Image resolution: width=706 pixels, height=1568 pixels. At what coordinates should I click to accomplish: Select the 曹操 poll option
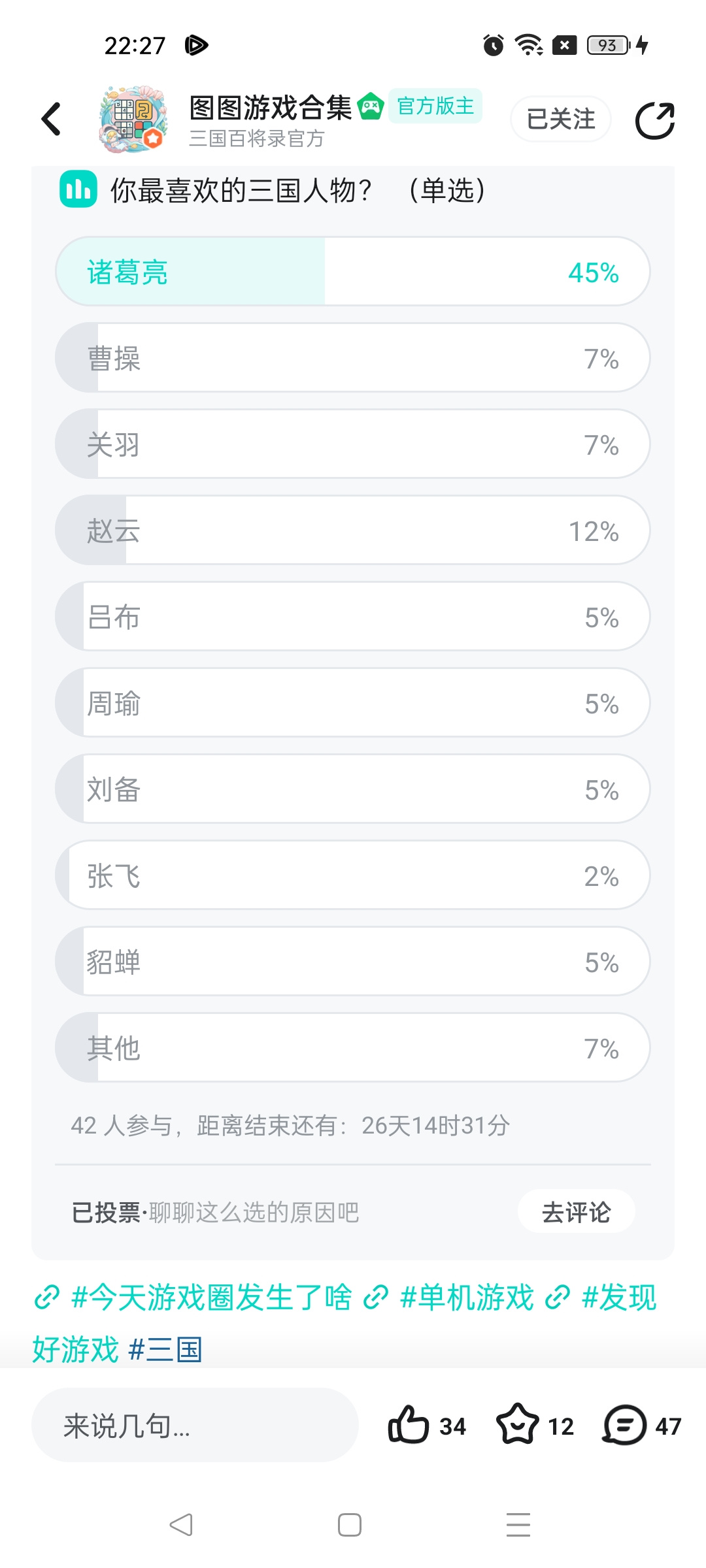pyautogui.click(x=353, y=358)
